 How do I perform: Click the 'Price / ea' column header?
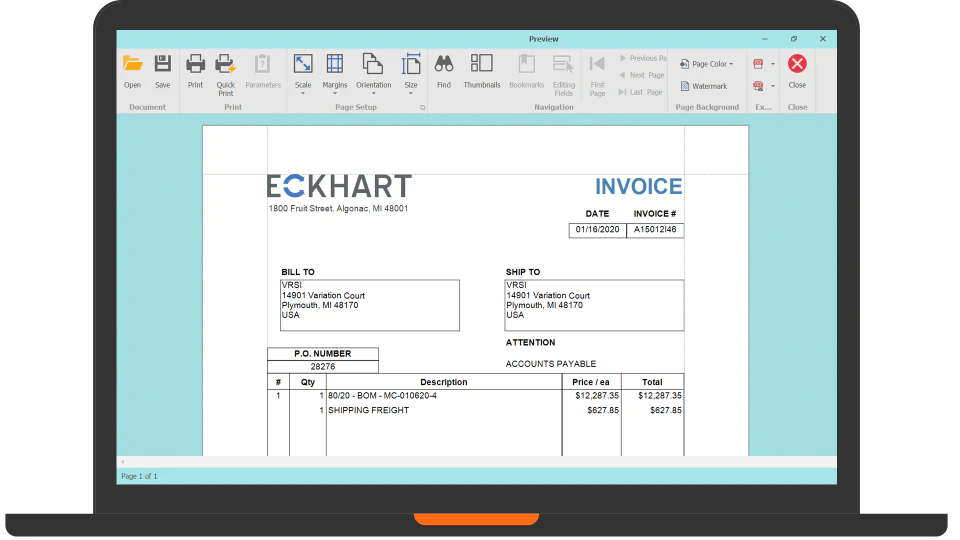(x=591, y=382)
